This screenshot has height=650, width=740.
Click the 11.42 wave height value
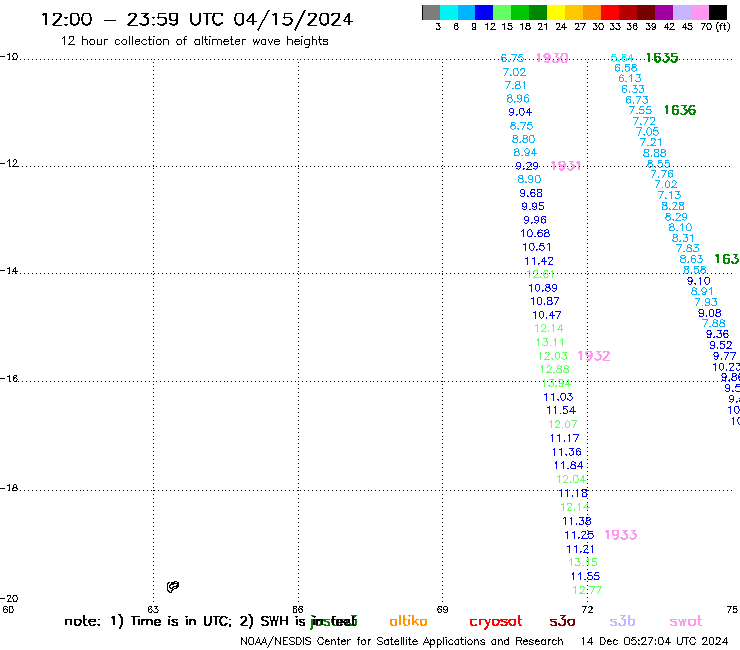tap(539, 261)
